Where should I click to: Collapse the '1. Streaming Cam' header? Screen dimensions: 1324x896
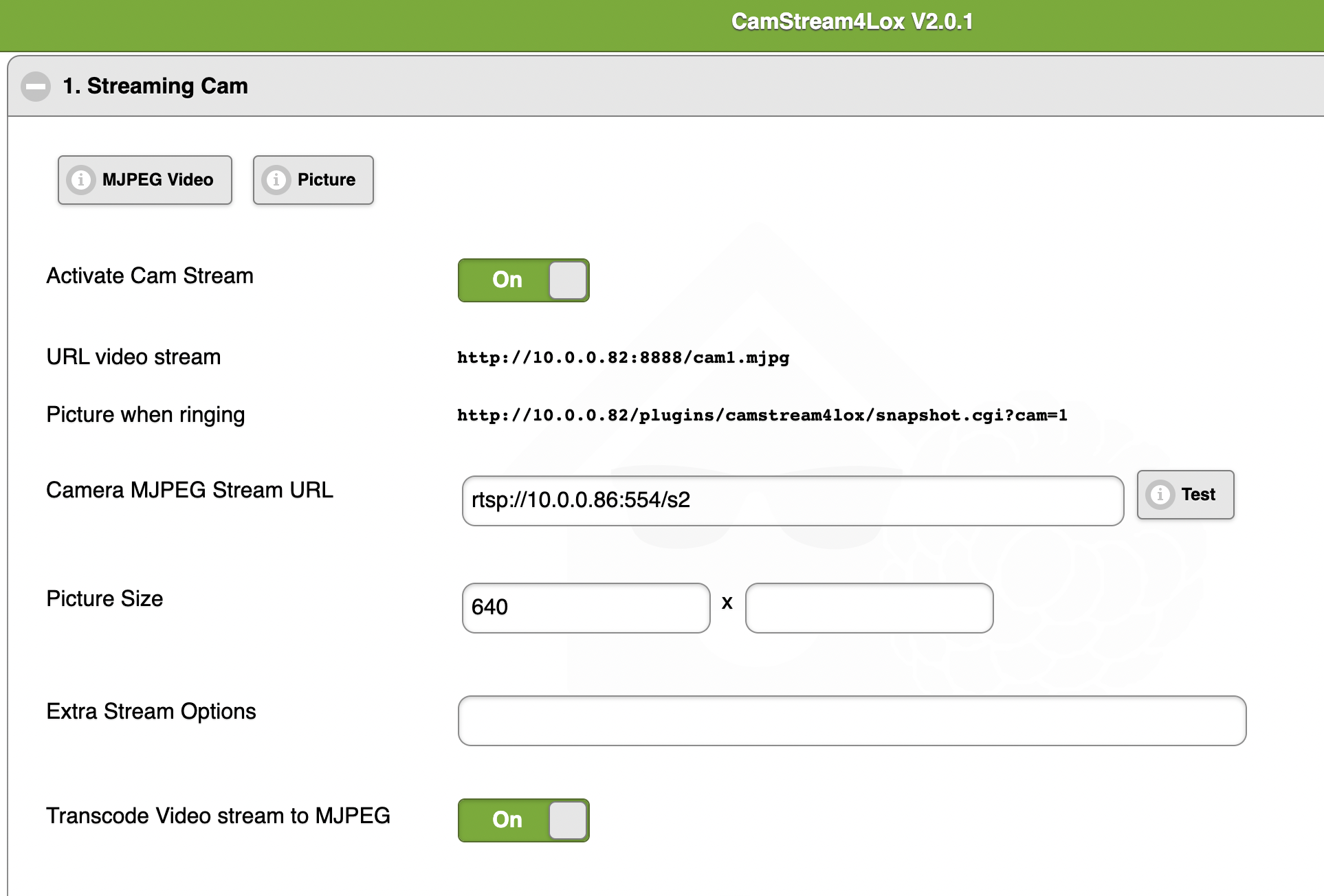click(155, 87)
